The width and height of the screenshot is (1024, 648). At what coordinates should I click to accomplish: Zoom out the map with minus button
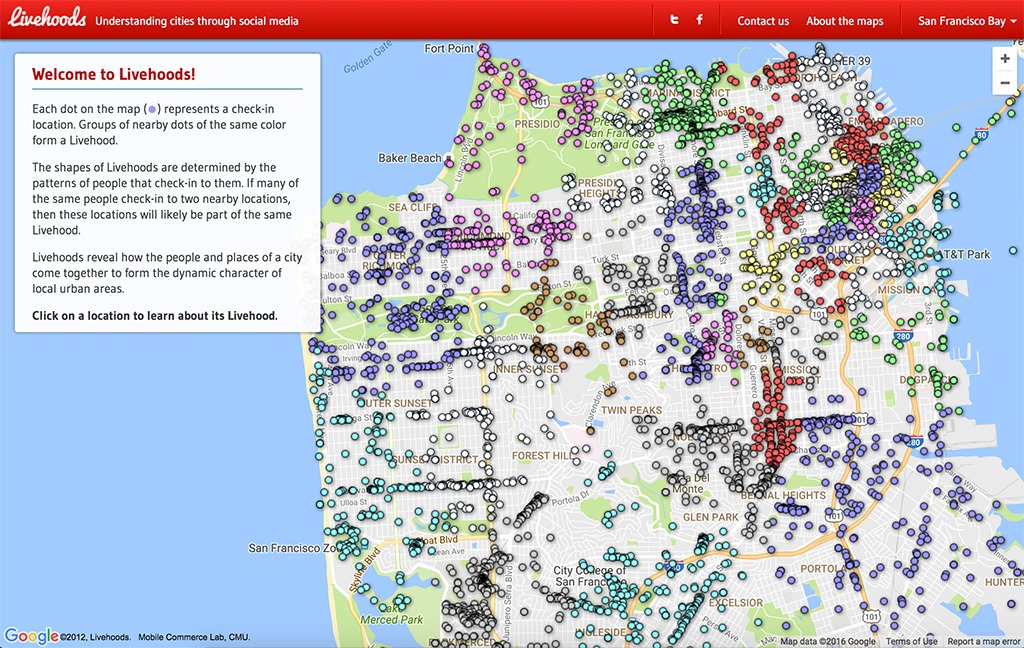click(x=1004, y=83)
